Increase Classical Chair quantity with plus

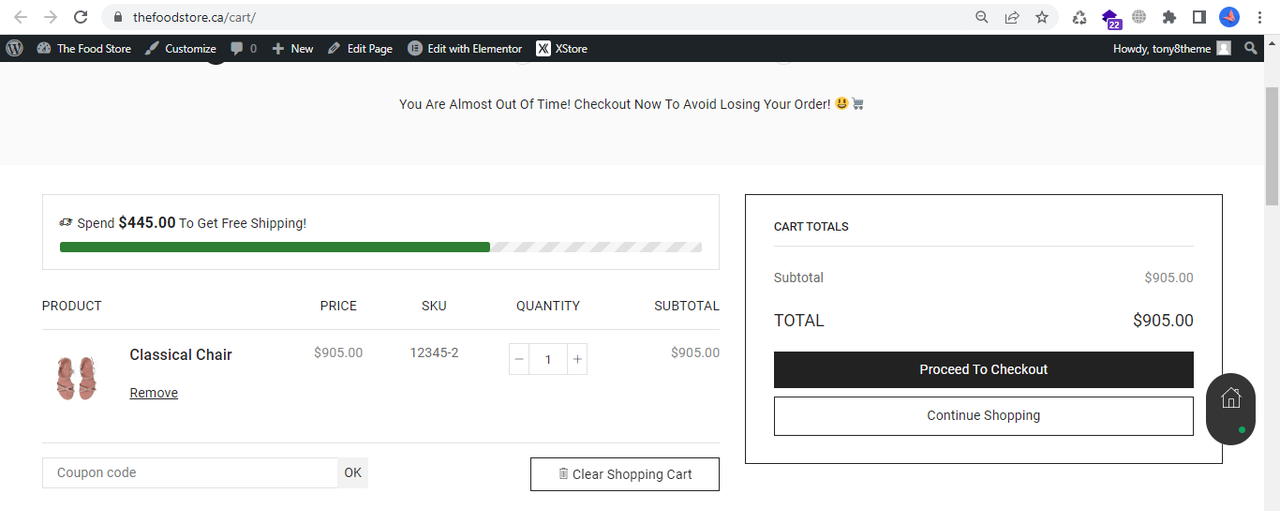577,359
